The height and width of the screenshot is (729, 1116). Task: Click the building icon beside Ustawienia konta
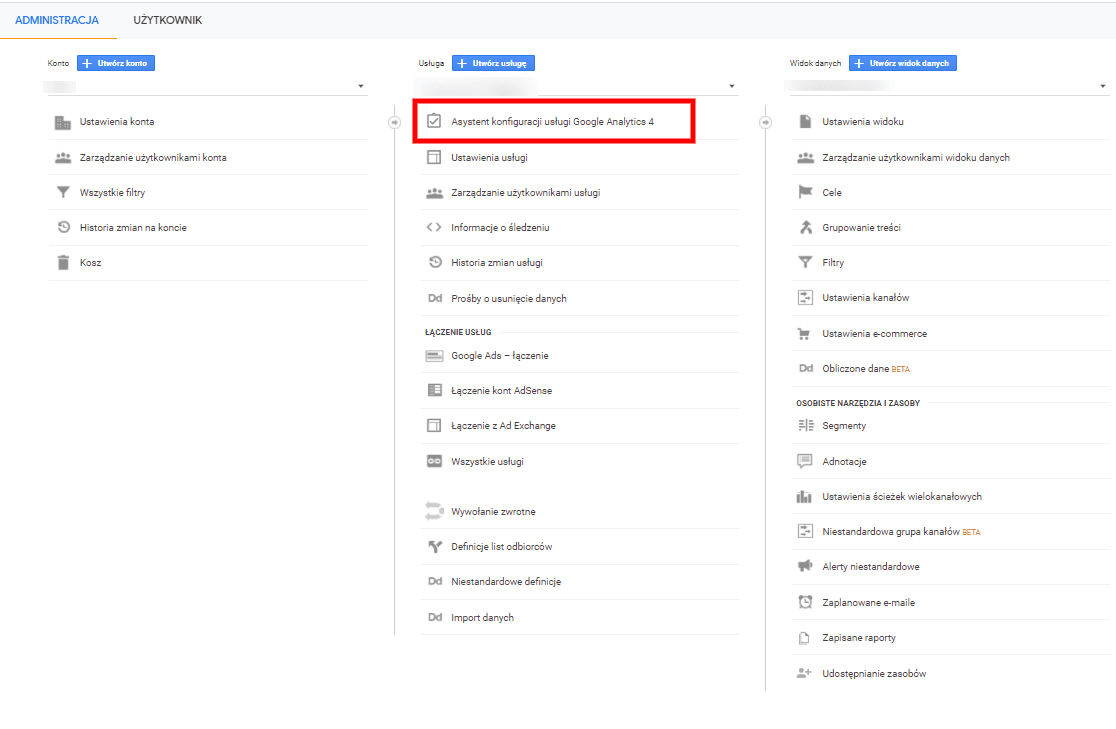[63, 122]
